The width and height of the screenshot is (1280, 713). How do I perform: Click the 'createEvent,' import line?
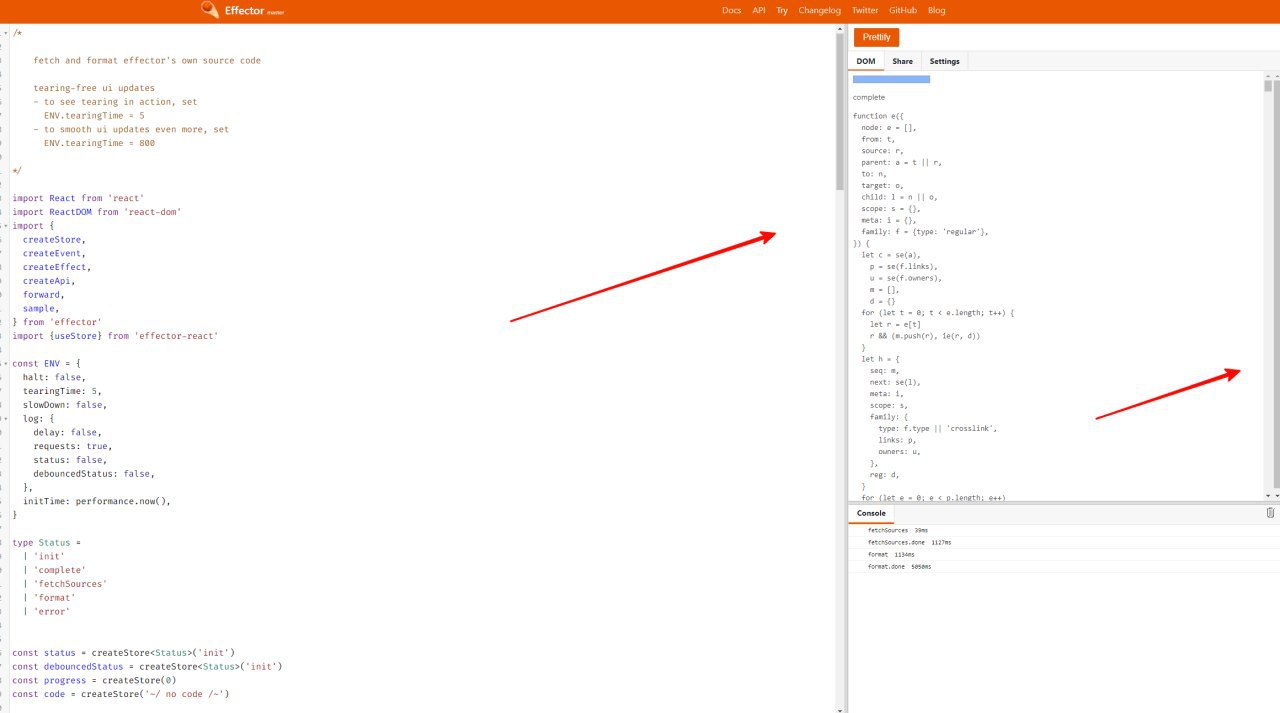click(54, 254)
